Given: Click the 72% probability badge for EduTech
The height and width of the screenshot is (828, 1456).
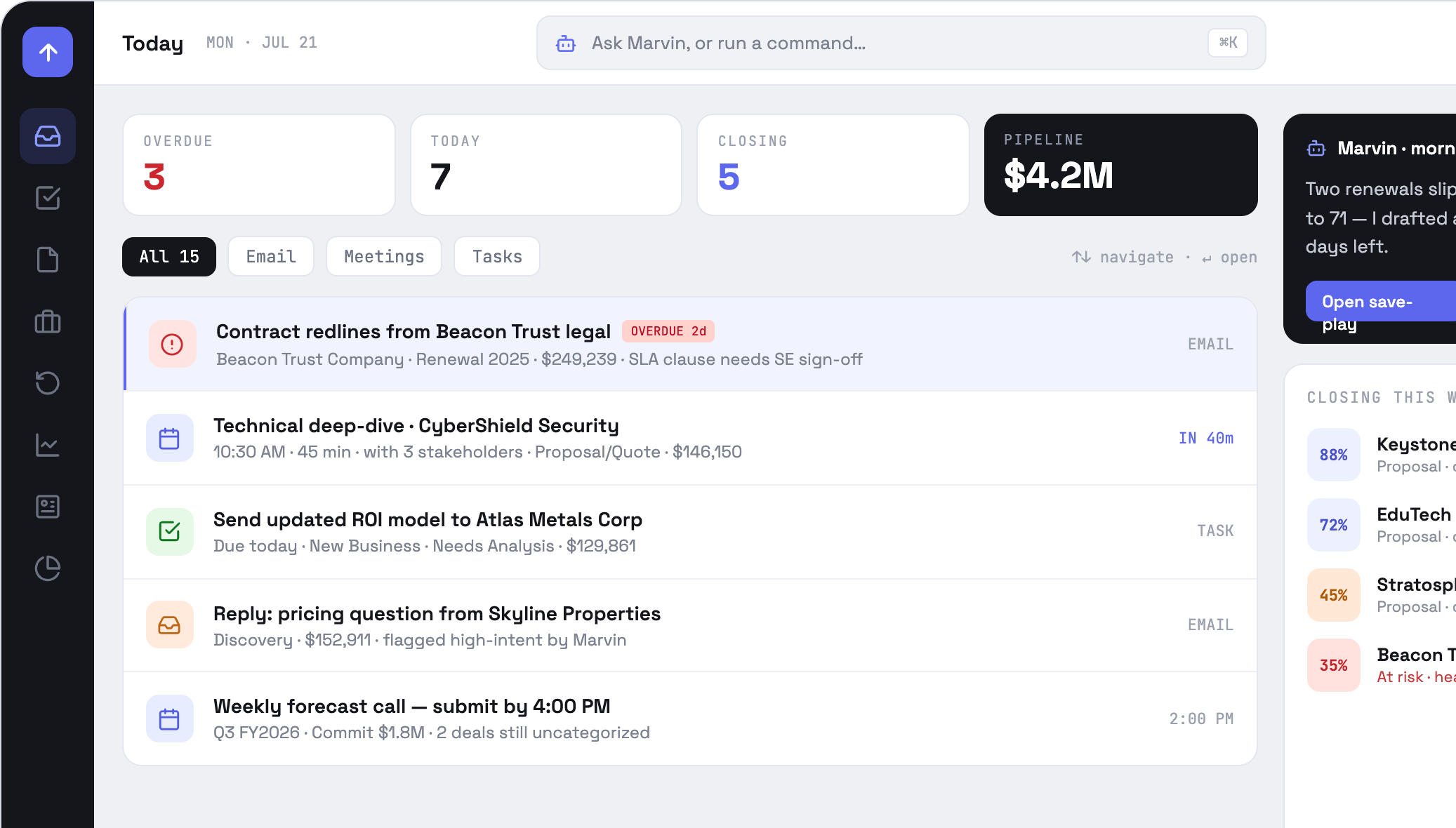Looking at the screenshot, I should (x=1334, y=525).
